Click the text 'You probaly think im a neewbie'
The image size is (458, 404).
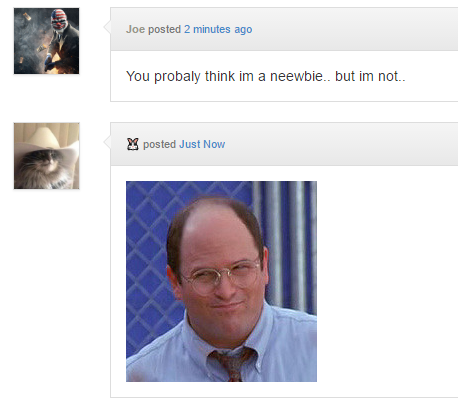[x=224, y=76]
